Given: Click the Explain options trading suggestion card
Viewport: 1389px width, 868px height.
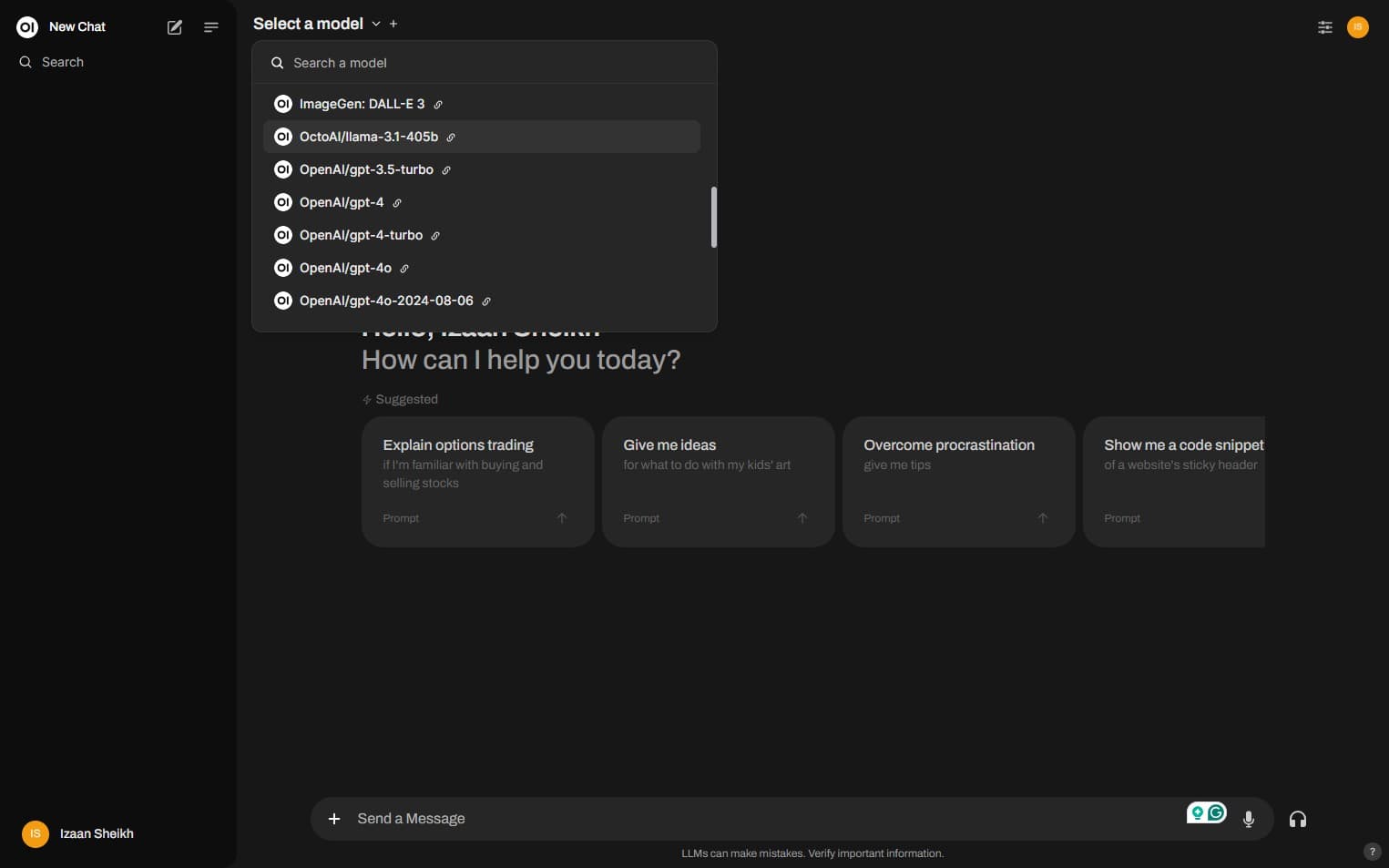Looking at the screenshot, I should point(478,482).
